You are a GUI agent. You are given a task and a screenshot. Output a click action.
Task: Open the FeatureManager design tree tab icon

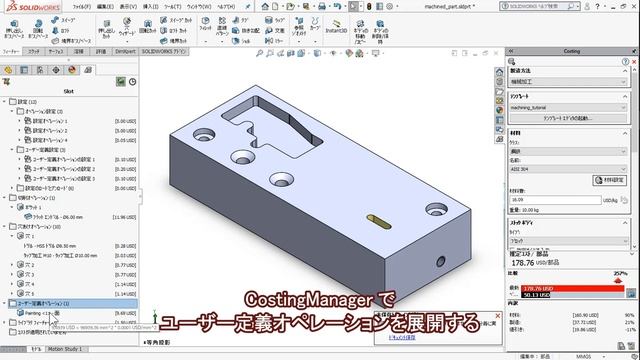click(8, 70)
